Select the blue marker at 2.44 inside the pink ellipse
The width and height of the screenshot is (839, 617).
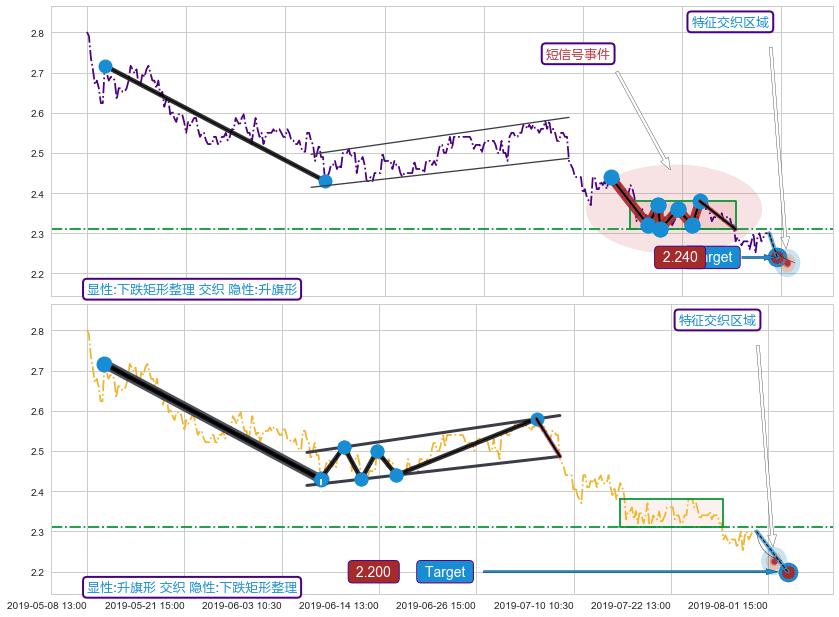pos(612,178)
